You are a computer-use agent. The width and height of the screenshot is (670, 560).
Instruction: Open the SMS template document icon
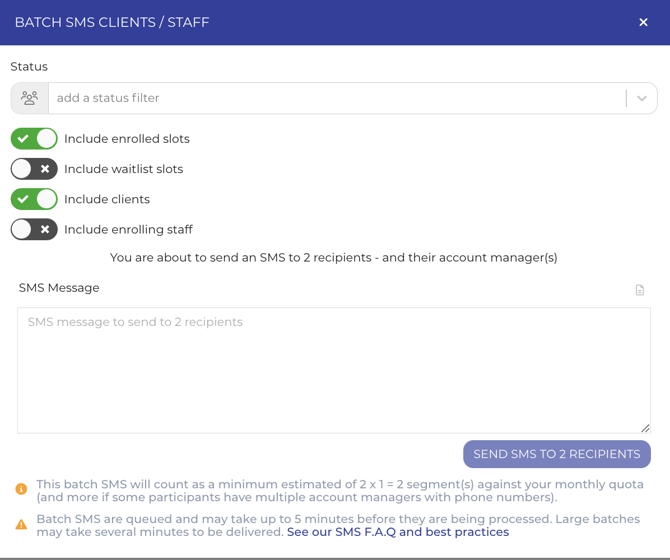(x=640, y=290)
